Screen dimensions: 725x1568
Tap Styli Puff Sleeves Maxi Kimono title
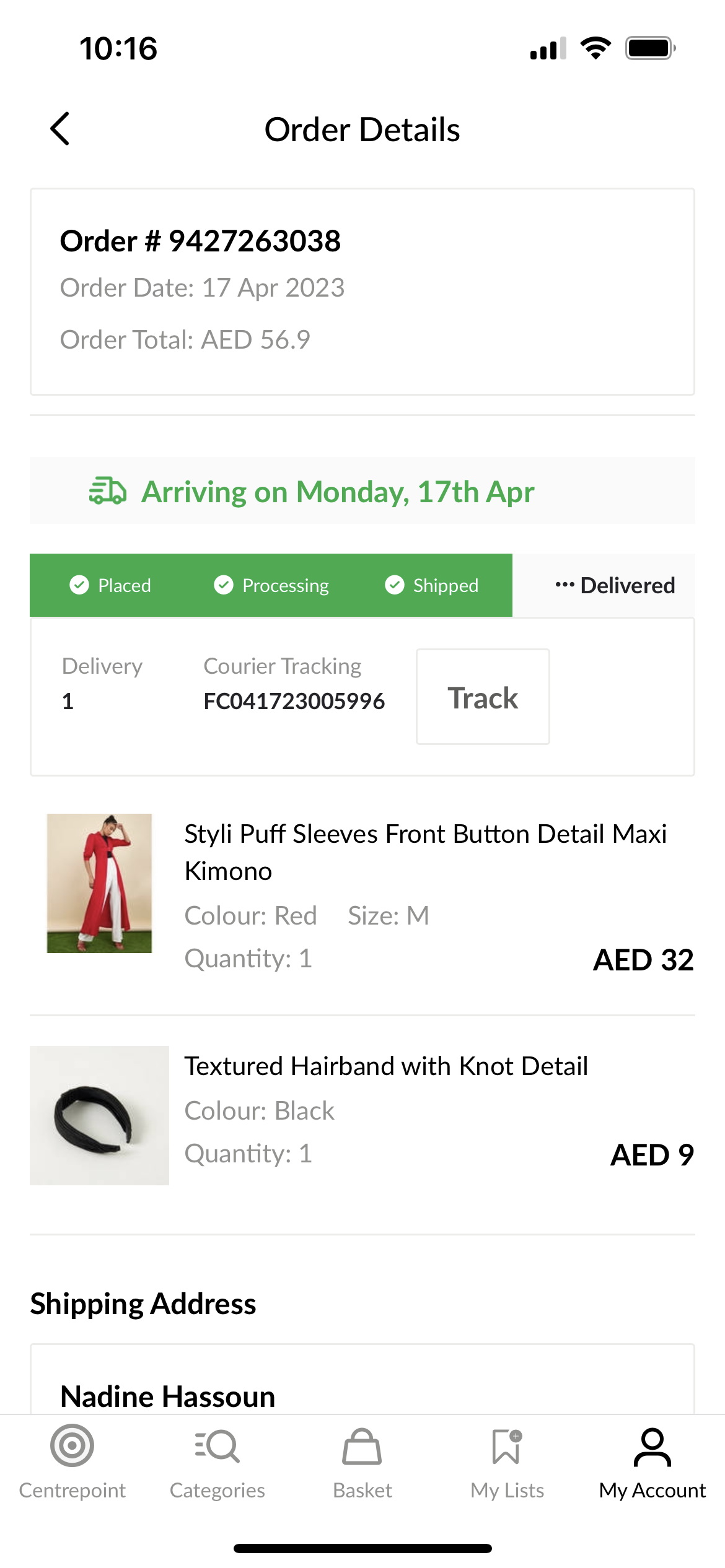click(x=426, y=852)
